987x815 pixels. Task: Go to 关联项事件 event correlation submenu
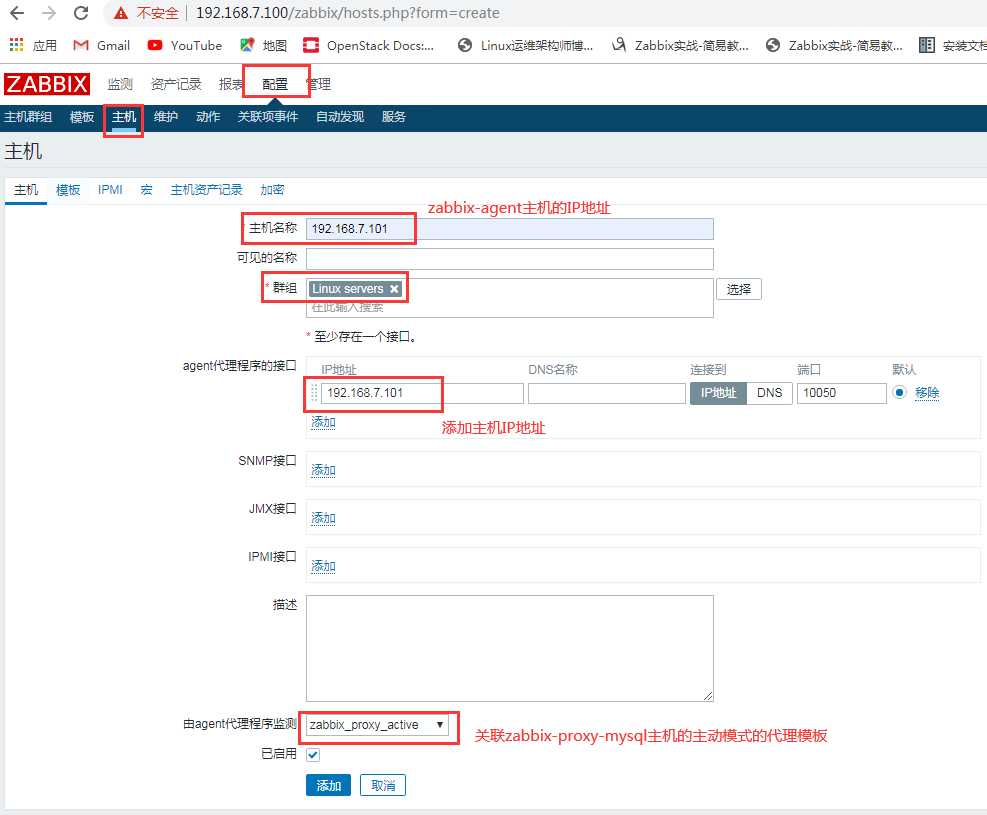pyautogui.click(x=268, y=117)
